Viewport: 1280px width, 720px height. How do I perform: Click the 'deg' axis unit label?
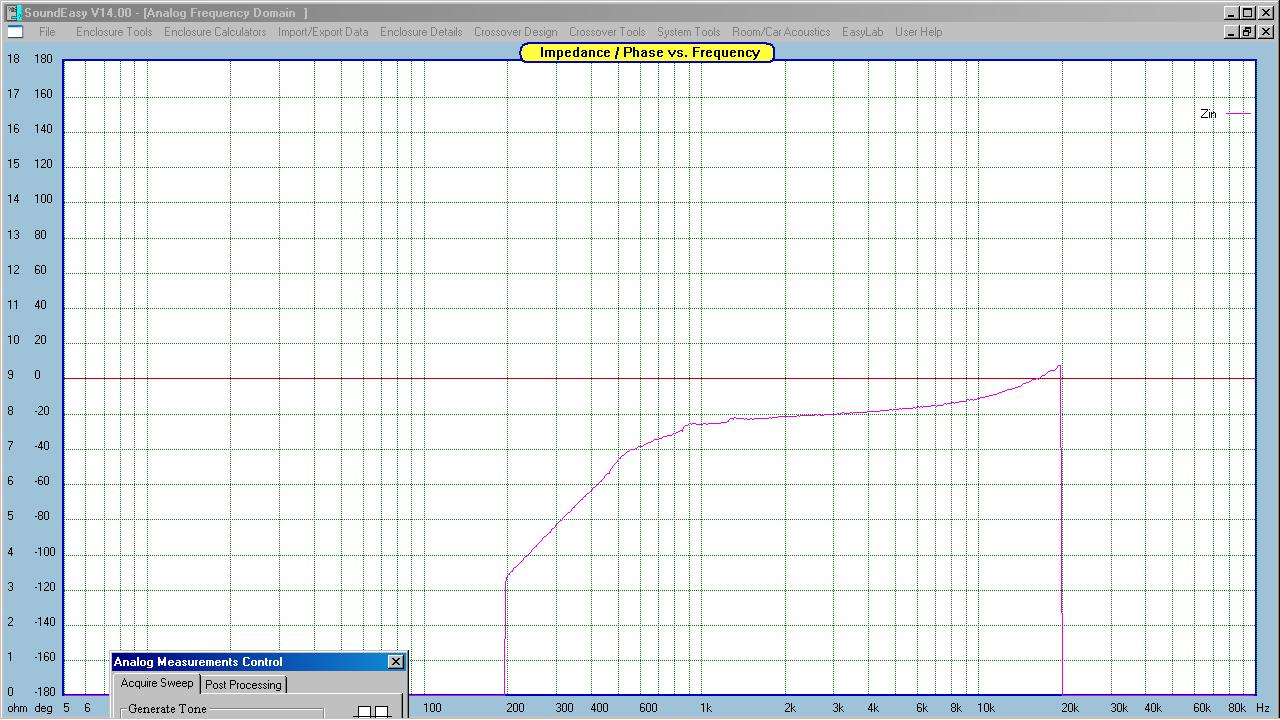(x=43, y=708)
